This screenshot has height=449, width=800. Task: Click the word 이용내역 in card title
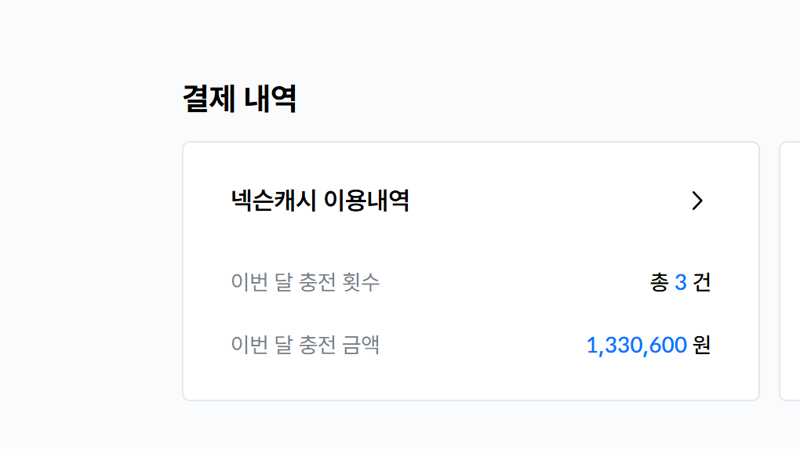pos(366,201)
